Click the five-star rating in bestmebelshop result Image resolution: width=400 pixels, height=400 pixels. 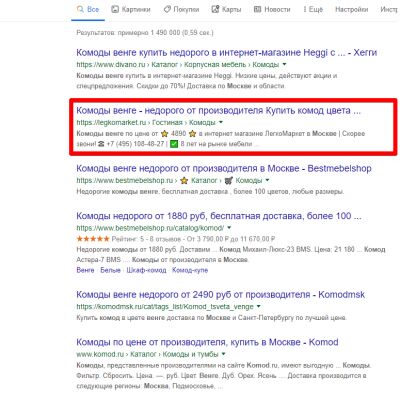[x=93, y=239]
